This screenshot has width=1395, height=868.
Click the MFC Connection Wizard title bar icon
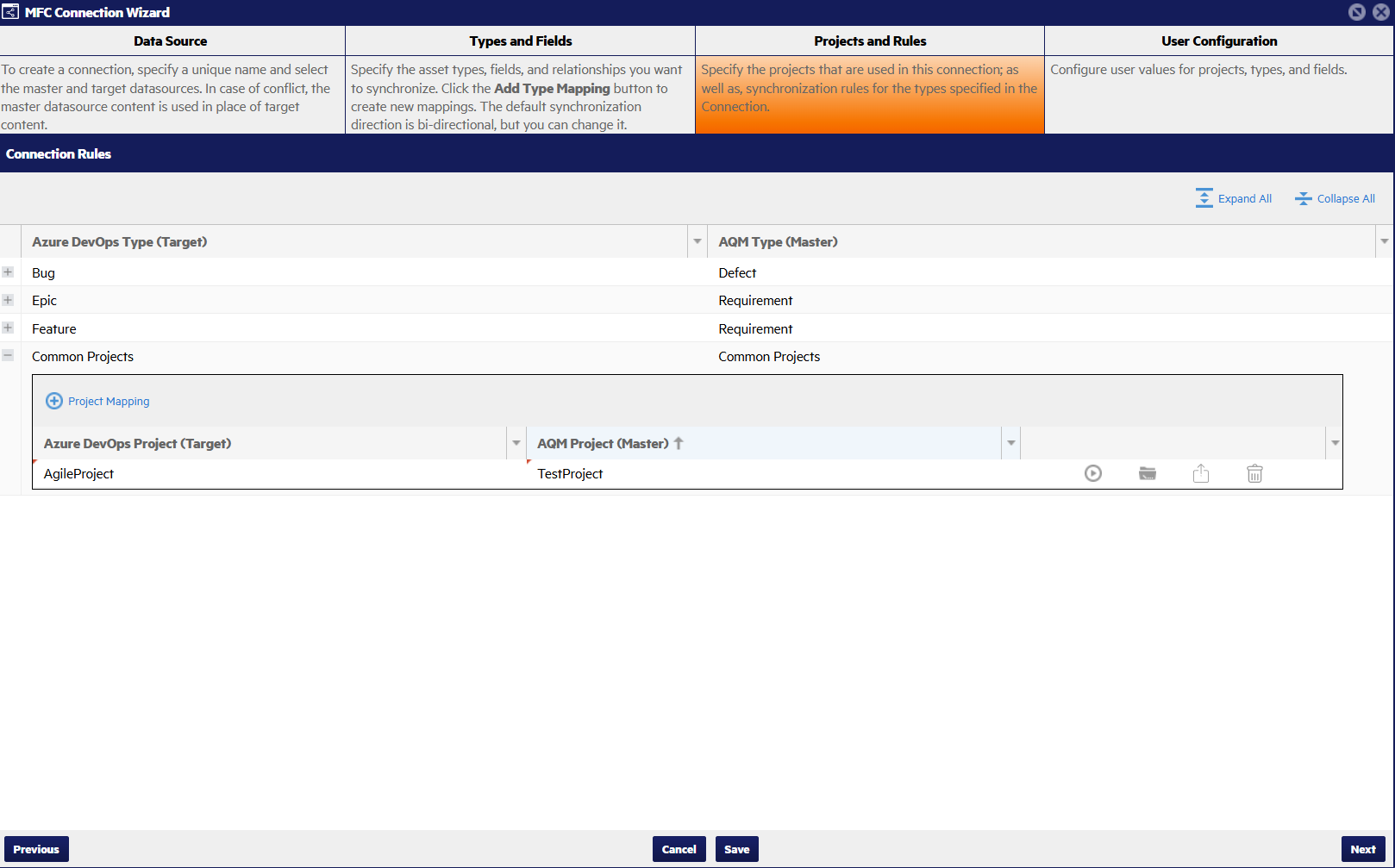(11, 11)
